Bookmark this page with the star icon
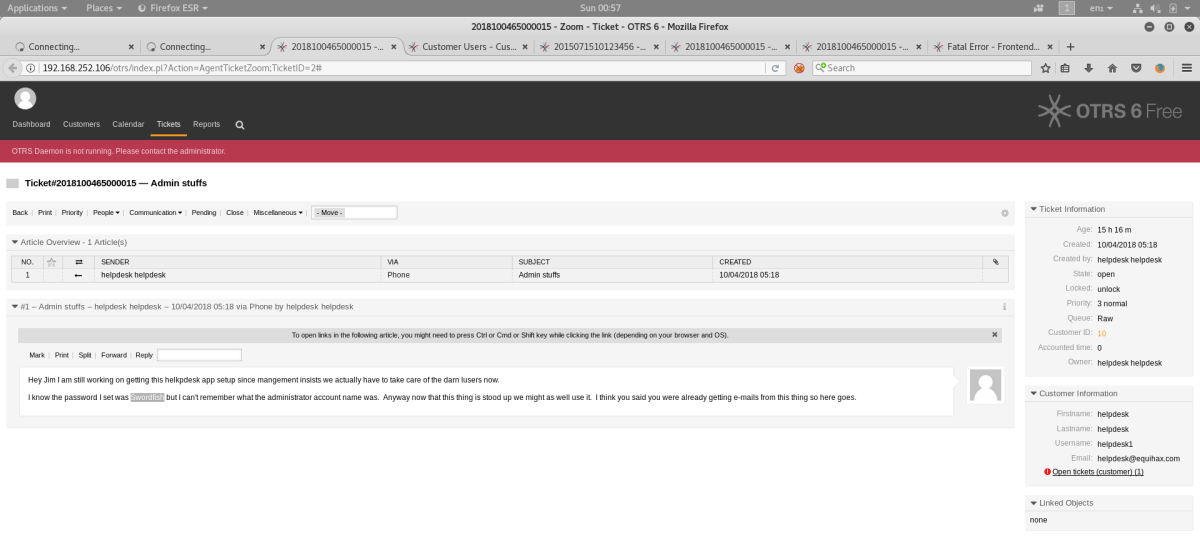Image resolution: width=1200 pixels, height=540 pixels. tap(1045, 68)
